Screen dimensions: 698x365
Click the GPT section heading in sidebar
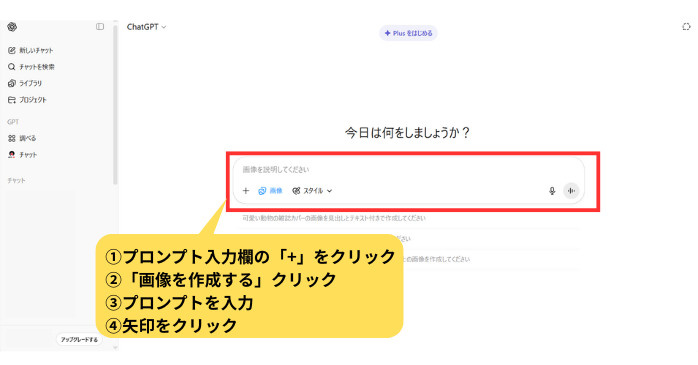pyautogui.click(x=13, y=122)
